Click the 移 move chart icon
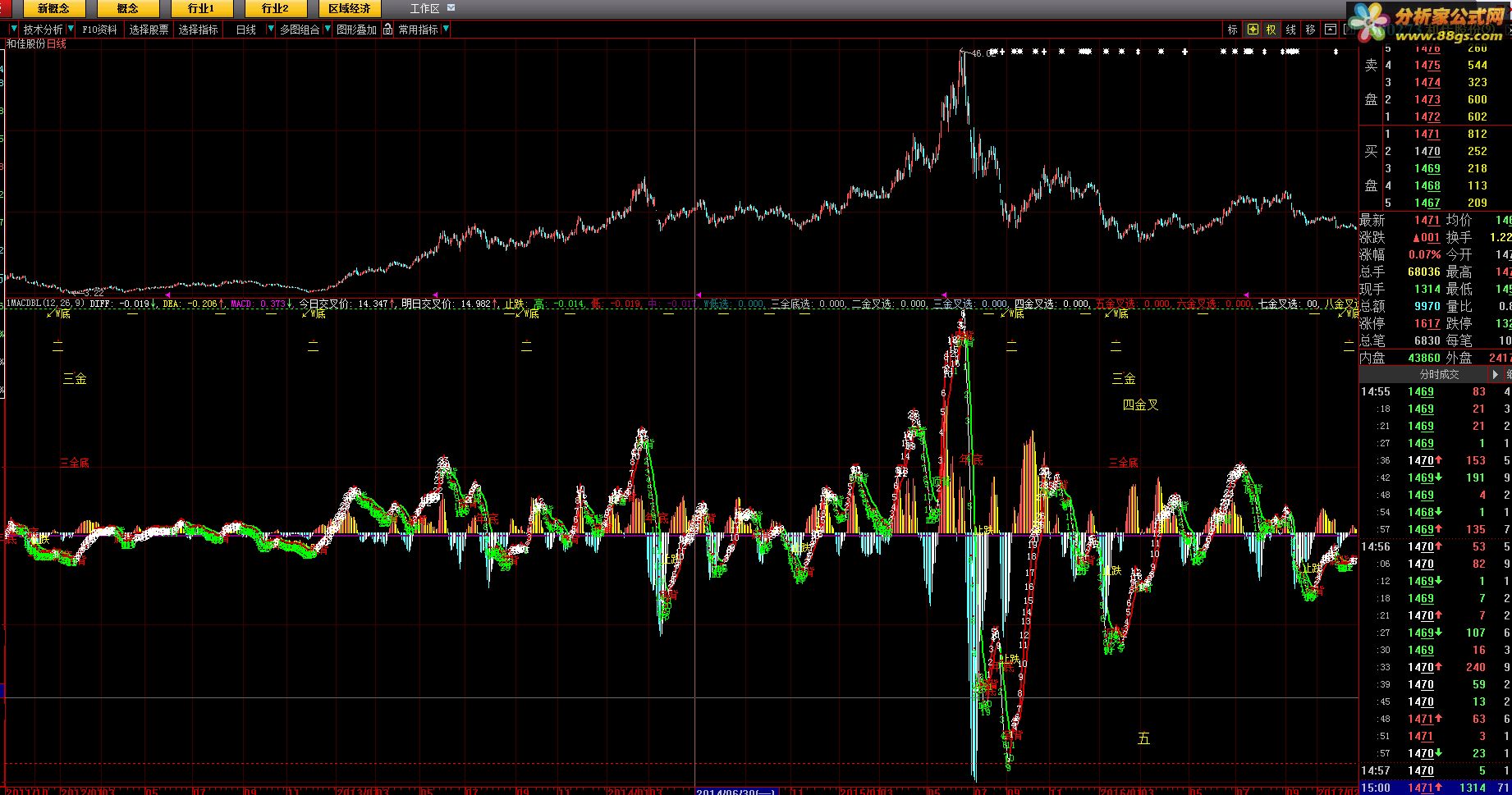This screenshot has height=795, width=1512. pyautogui.click(x=1310, y=30)
